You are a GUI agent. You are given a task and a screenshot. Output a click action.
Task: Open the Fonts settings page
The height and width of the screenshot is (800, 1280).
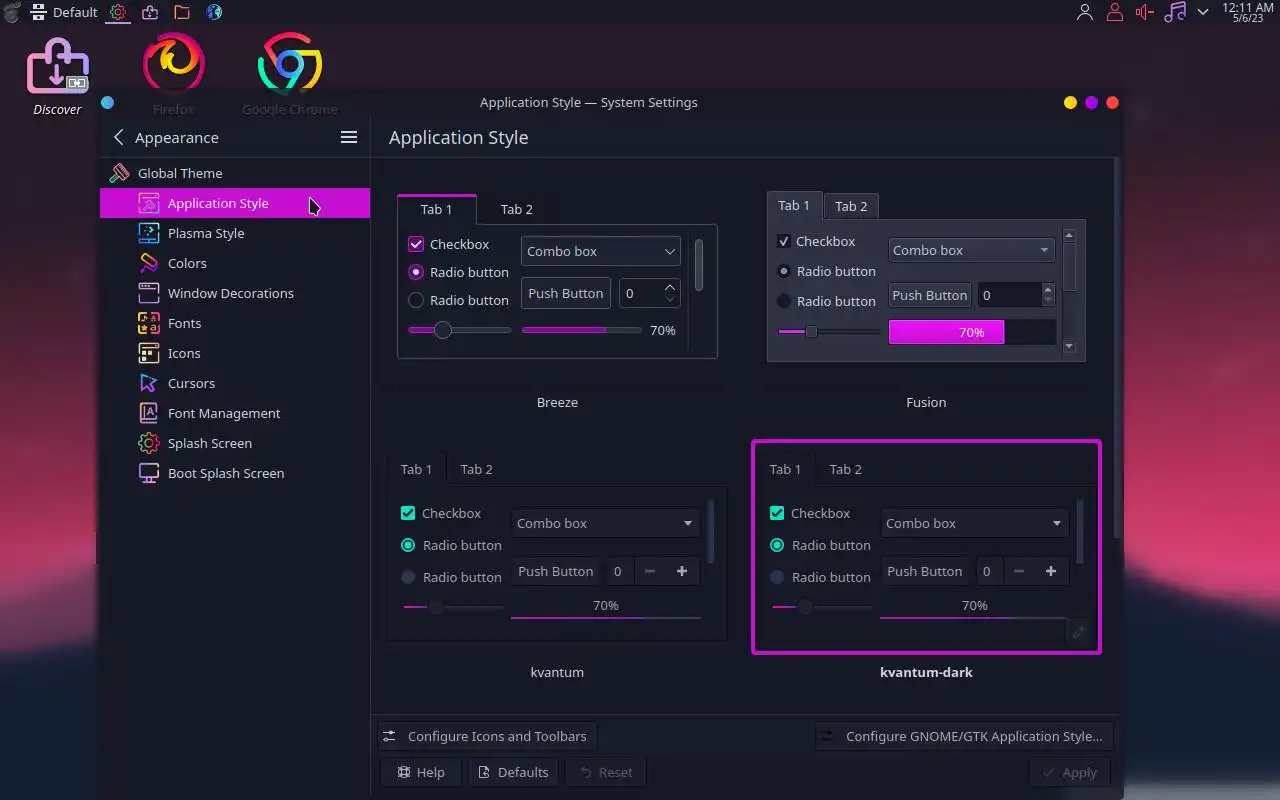[x=235, y=323]
